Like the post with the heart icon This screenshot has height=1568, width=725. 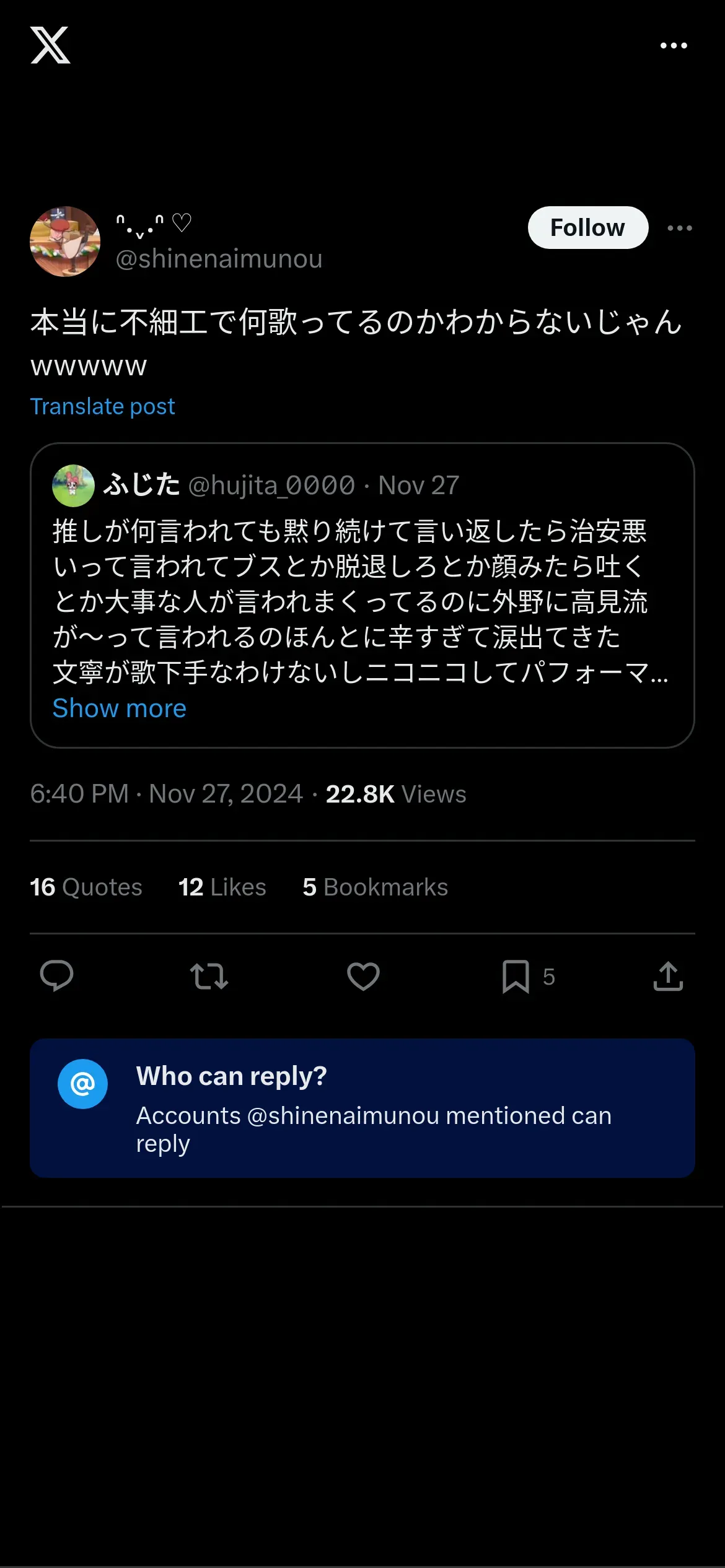point(363,976)
